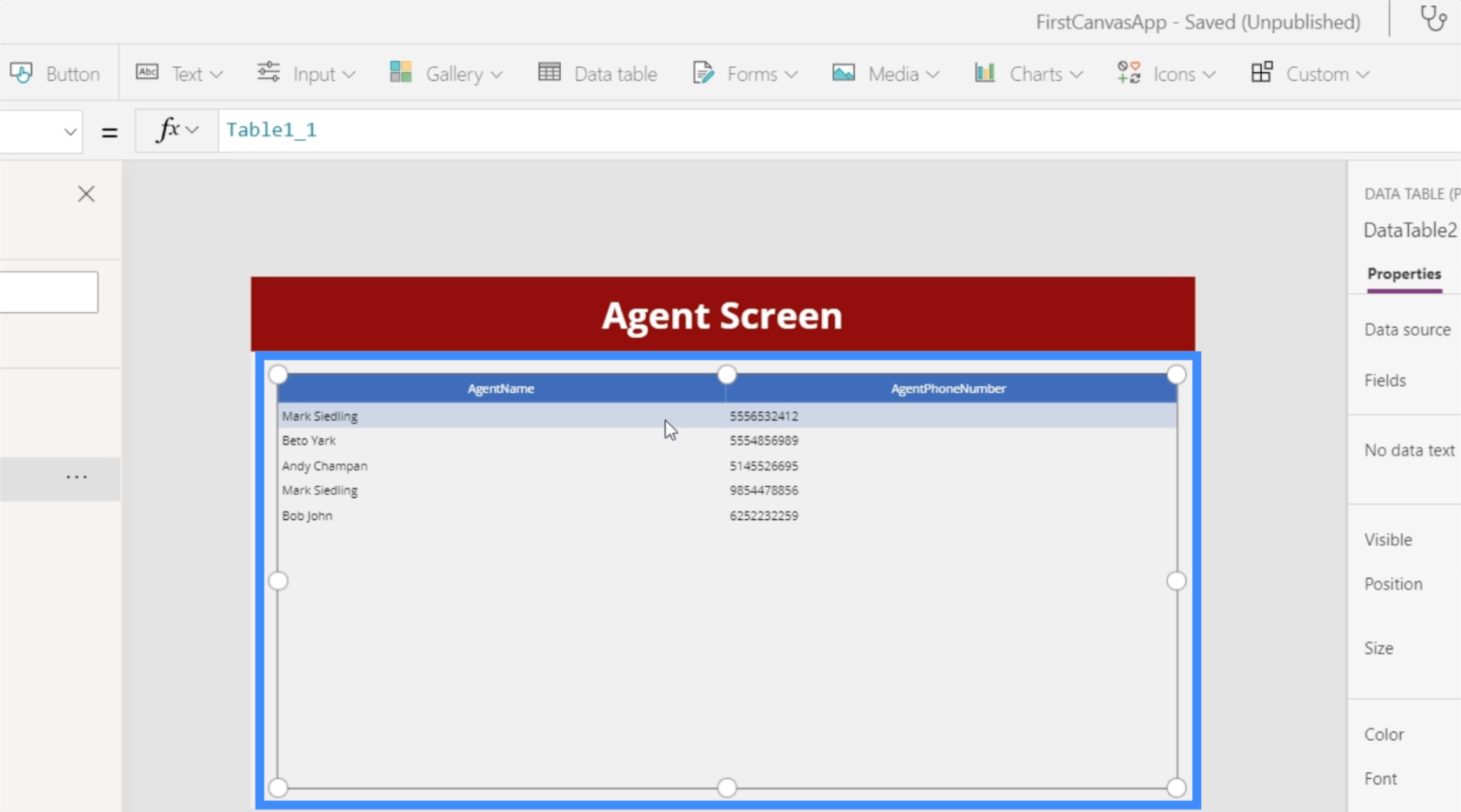This screenshot has width=1461, height=812.
Task: Close the left pane with X
Action: click(x=86, y=194)
